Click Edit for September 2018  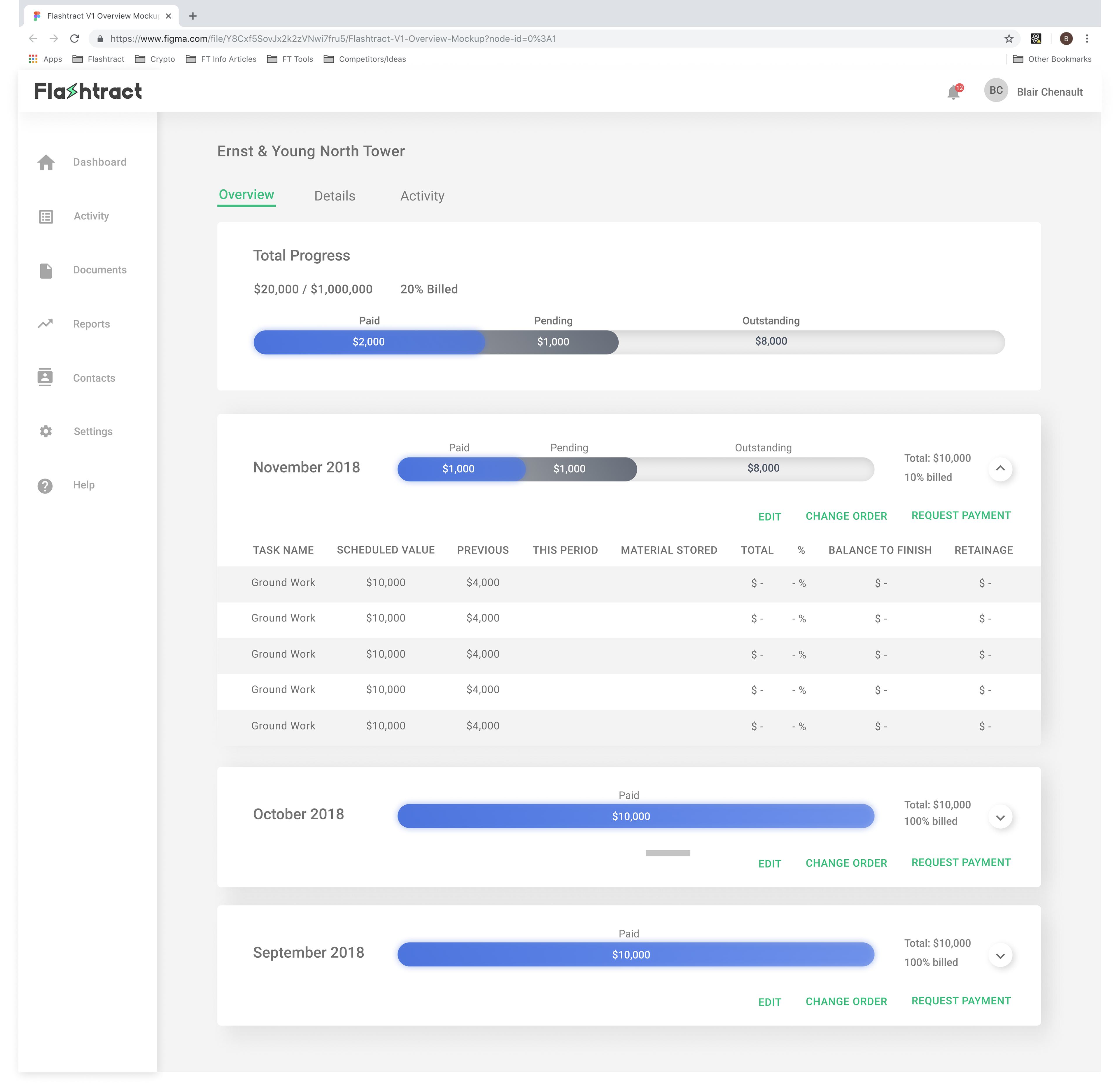click(769, 1002)
